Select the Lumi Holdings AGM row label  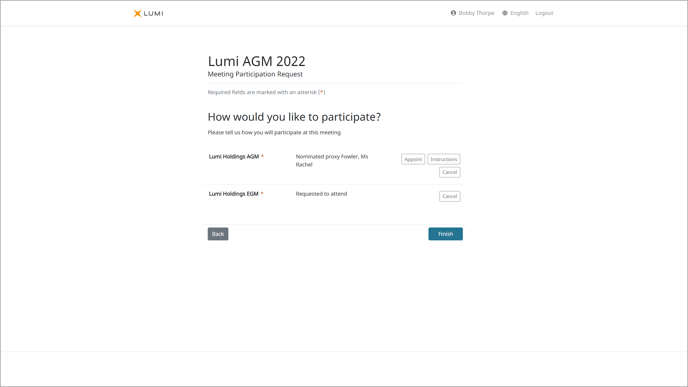[x=234, y=157]
